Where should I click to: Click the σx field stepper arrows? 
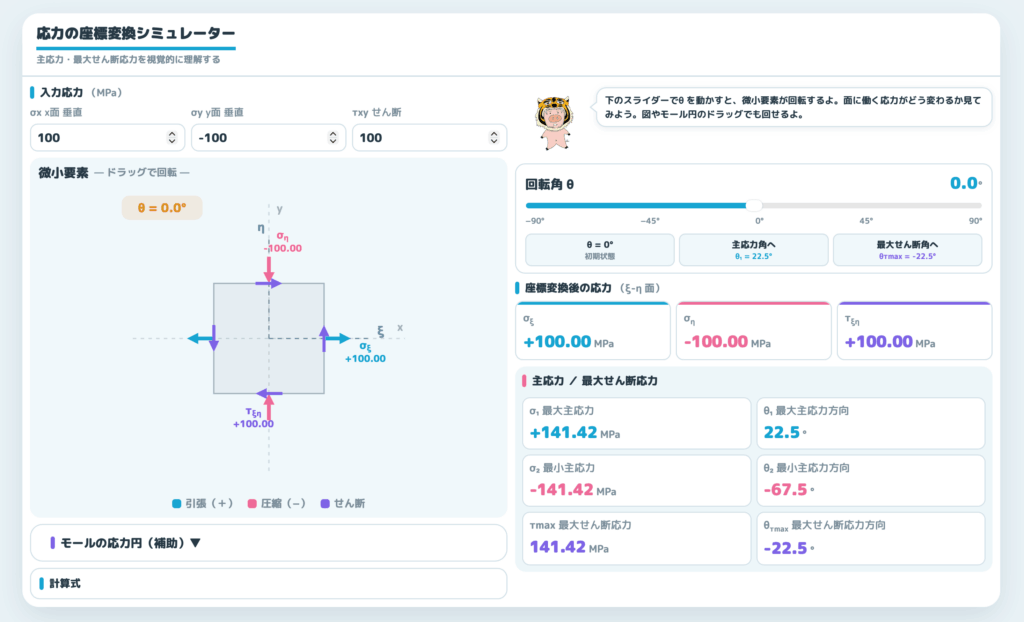172,137
